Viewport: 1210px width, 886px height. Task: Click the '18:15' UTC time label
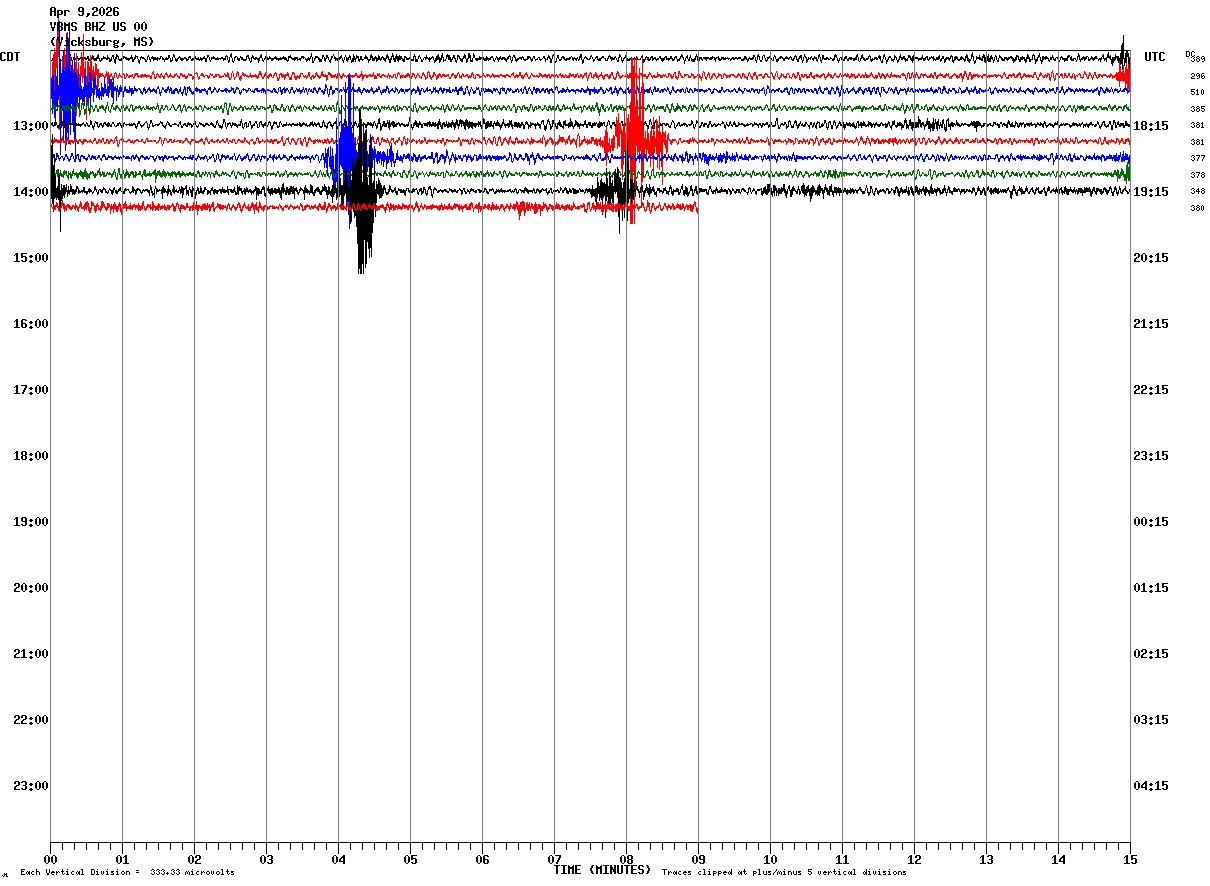tap(1151, 126)
